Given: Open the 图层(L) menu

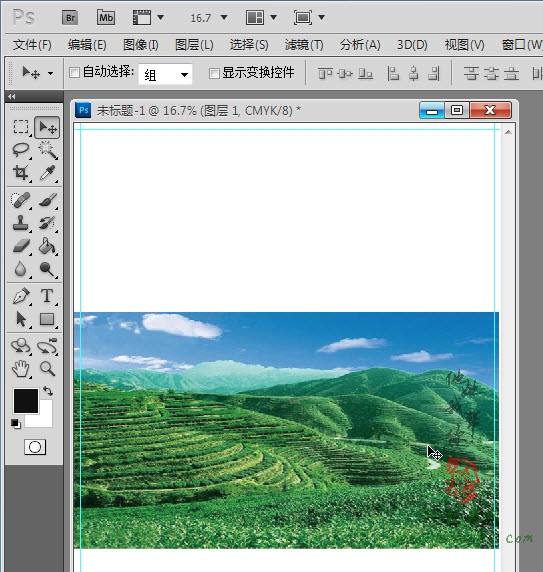Looking at the screenshot, I should point(194,45).
